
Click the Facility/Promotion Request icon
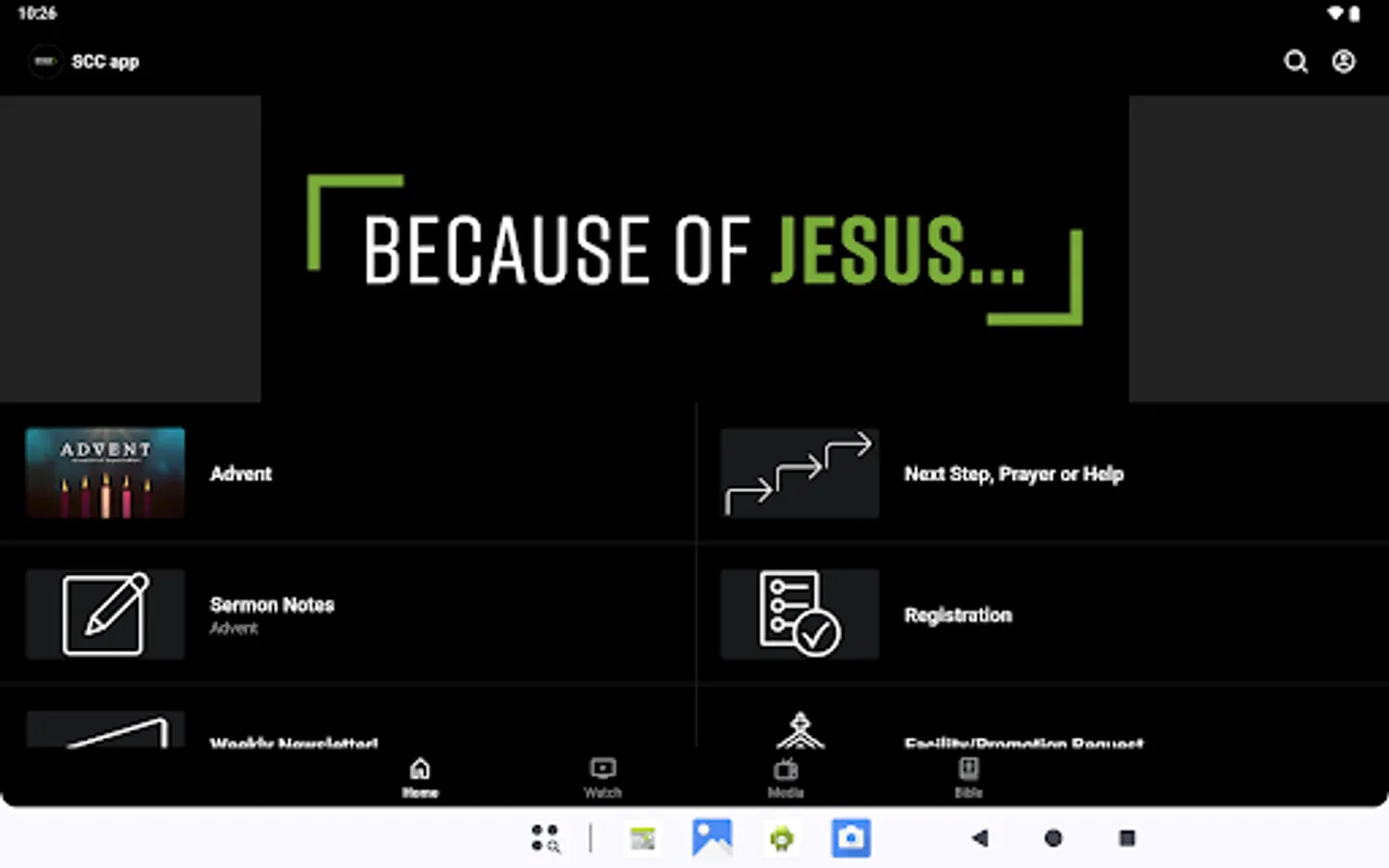800,733
